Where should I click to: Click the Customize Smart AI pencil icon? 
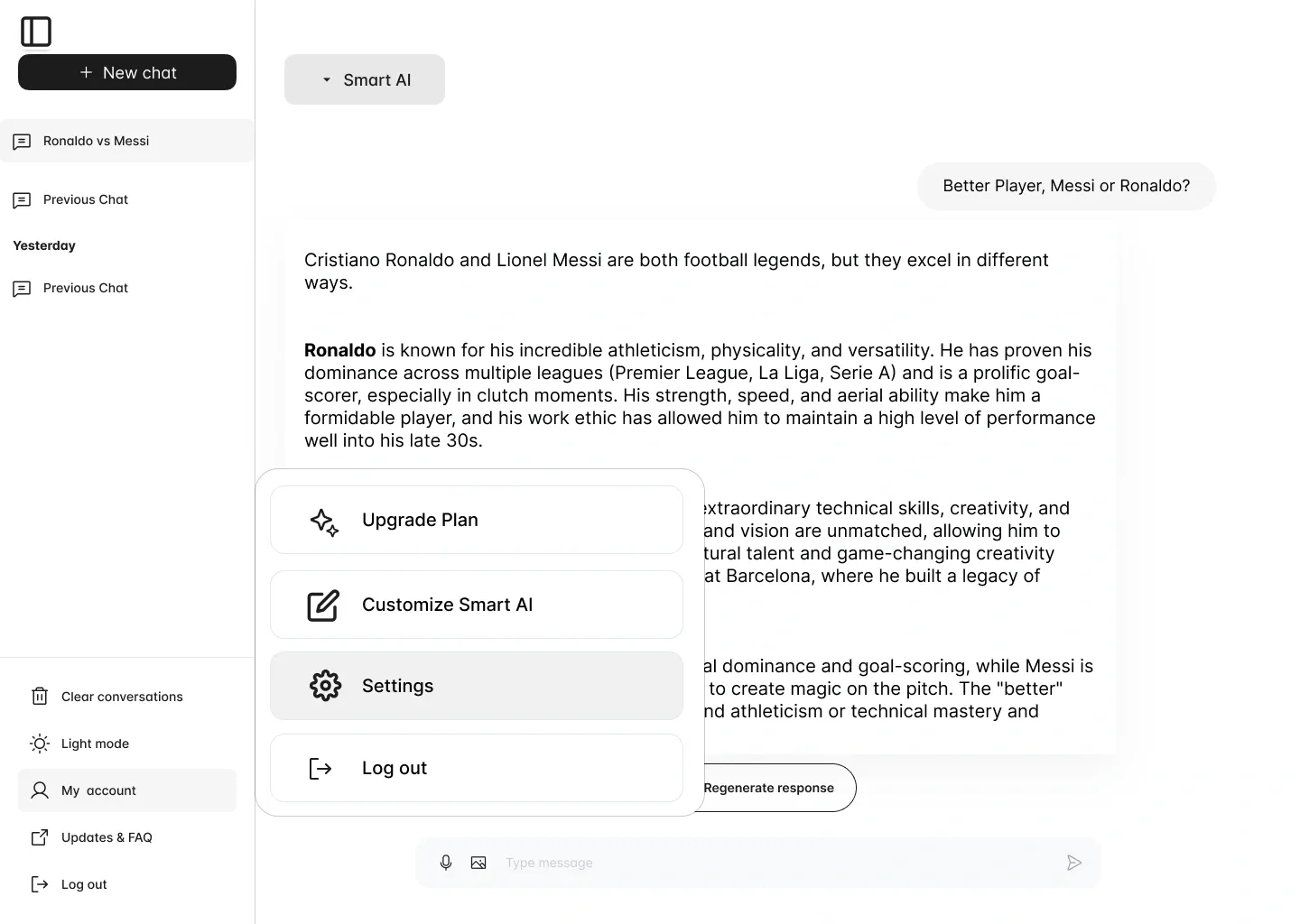323,605
